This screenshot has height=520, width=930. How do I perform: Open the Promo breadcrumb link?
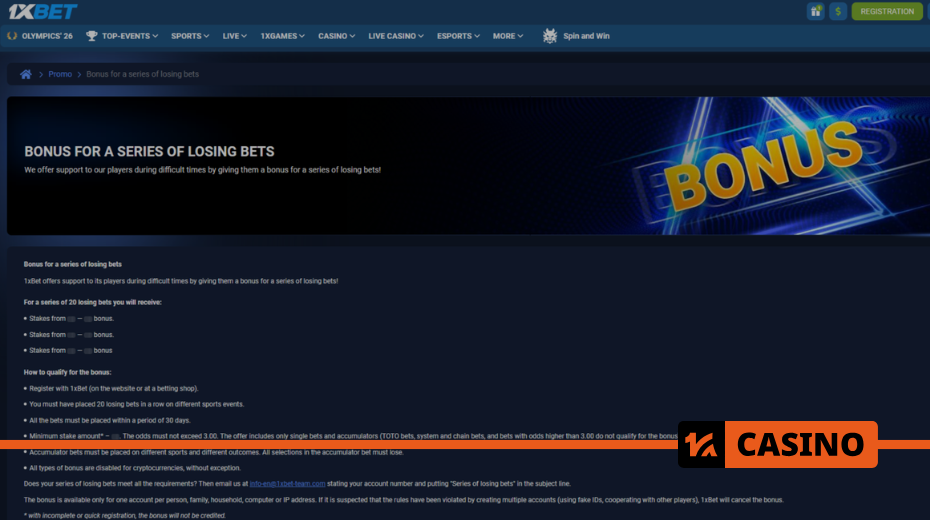(60, 74)
